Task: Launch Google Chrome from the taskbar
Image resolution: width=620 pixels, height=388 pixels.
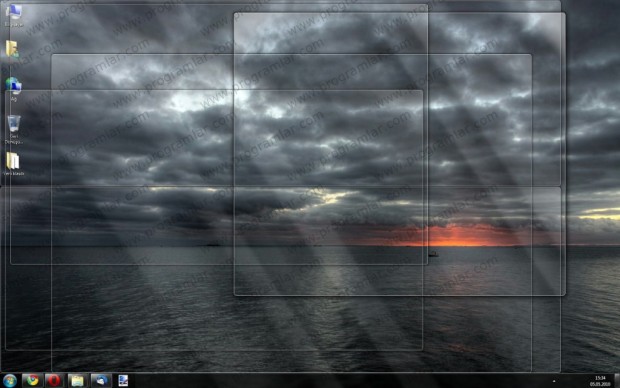Action: 32,380
